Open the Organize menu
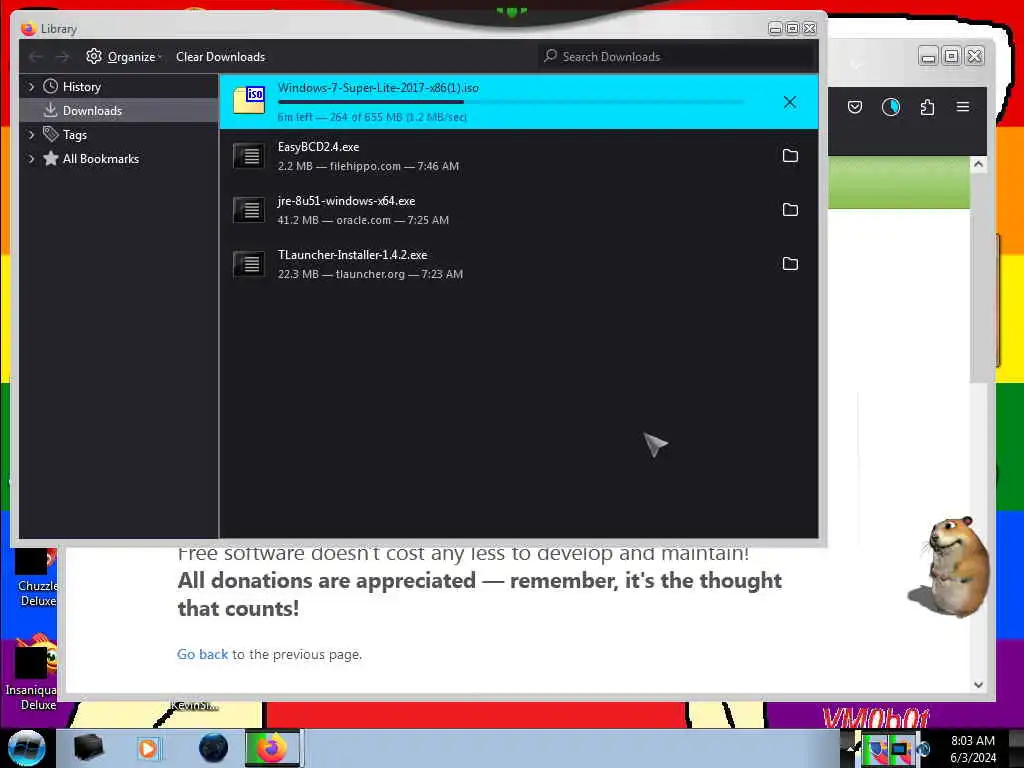The image size is (1024, 768). coord(124,57)
